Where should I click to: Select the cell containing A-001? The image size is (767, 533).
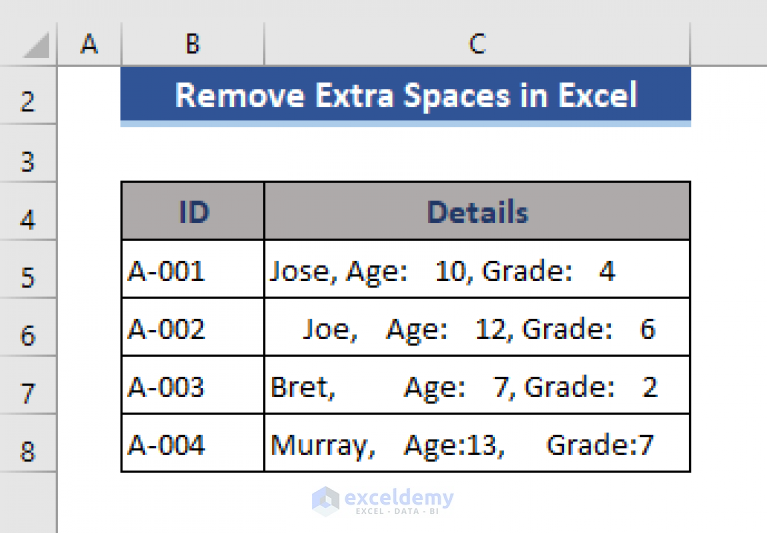click(193, 269)
